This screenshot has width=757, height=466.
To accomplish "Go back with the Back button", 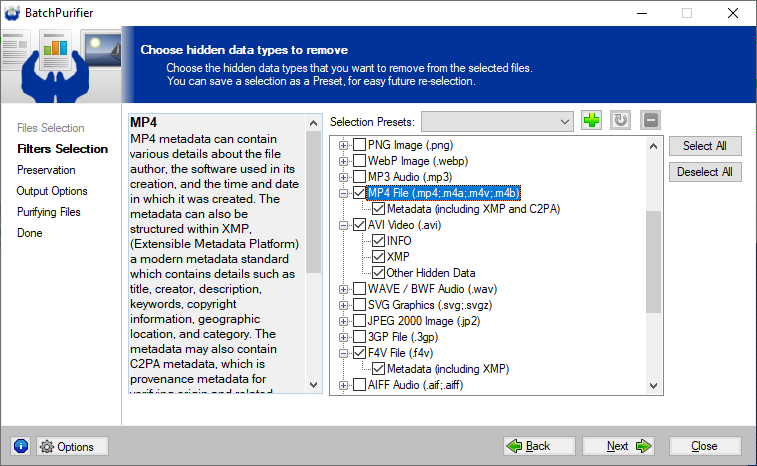I will 539,446.
